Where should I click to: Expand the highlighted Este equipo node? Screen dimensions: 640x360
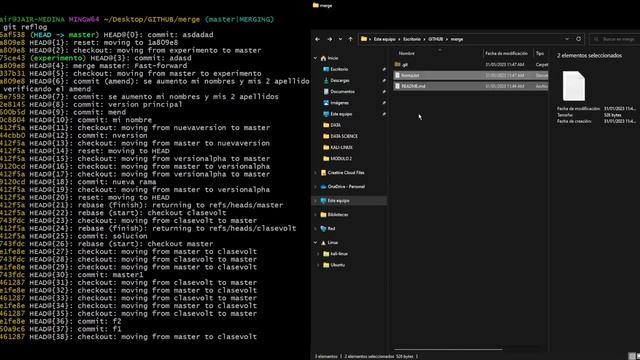(316, 201)
